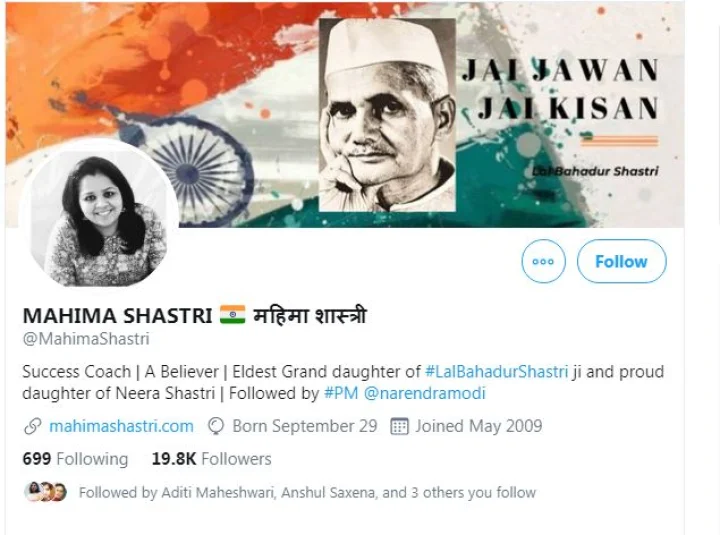Click the @MahimaShastri handle

coord(86,339)
